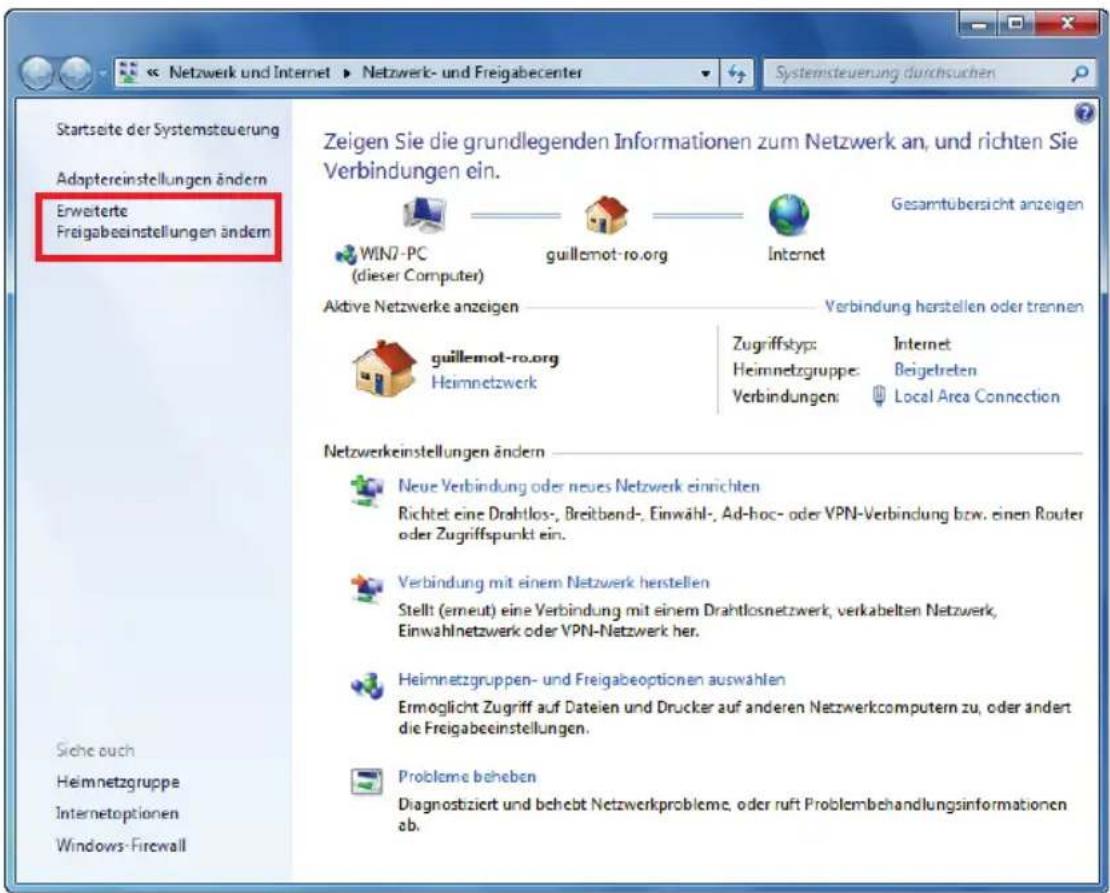Click the bold guillemot-ro.org network name
The height and width of the screenshot is (893, 1110).
495,358
